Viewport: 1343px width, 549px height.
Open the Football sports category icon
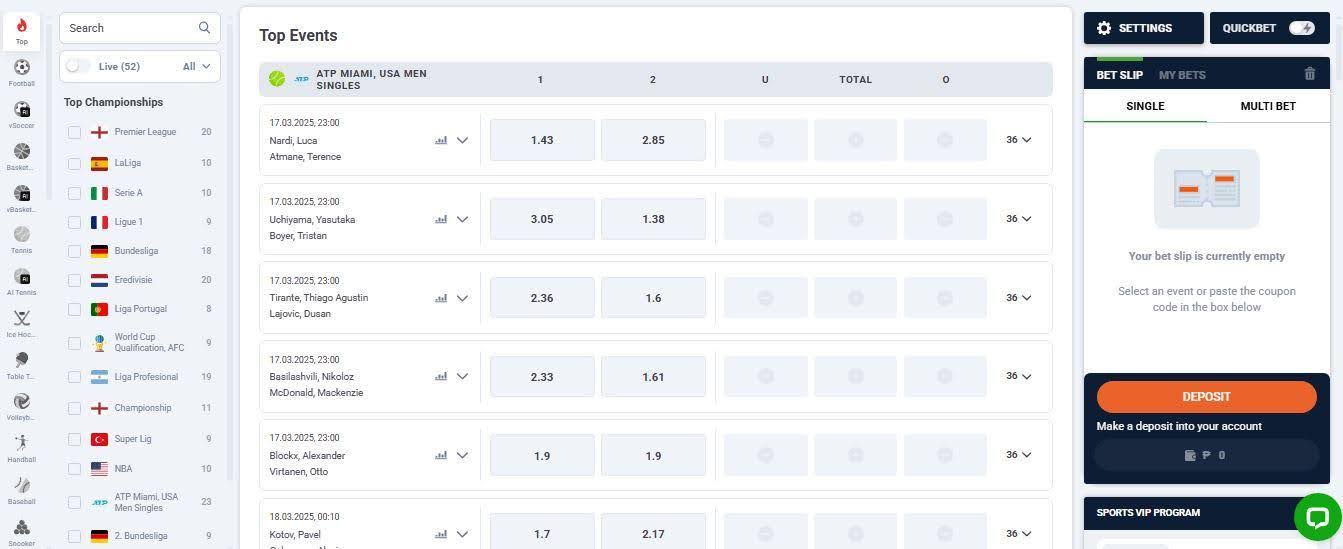tap(21, 69)
